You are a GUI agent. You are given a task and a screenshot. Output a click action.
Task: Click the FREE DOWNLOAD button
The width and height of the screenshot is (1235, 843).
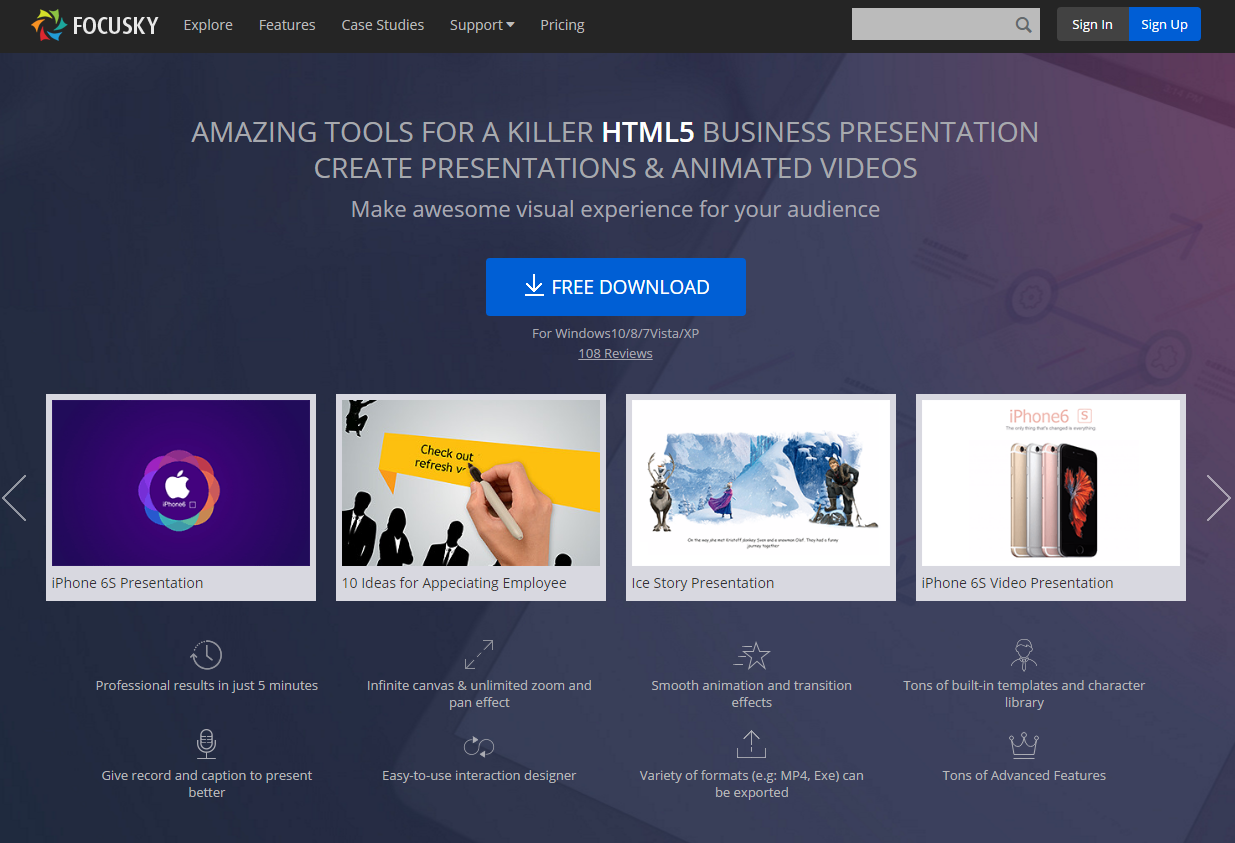coord(616,287)
